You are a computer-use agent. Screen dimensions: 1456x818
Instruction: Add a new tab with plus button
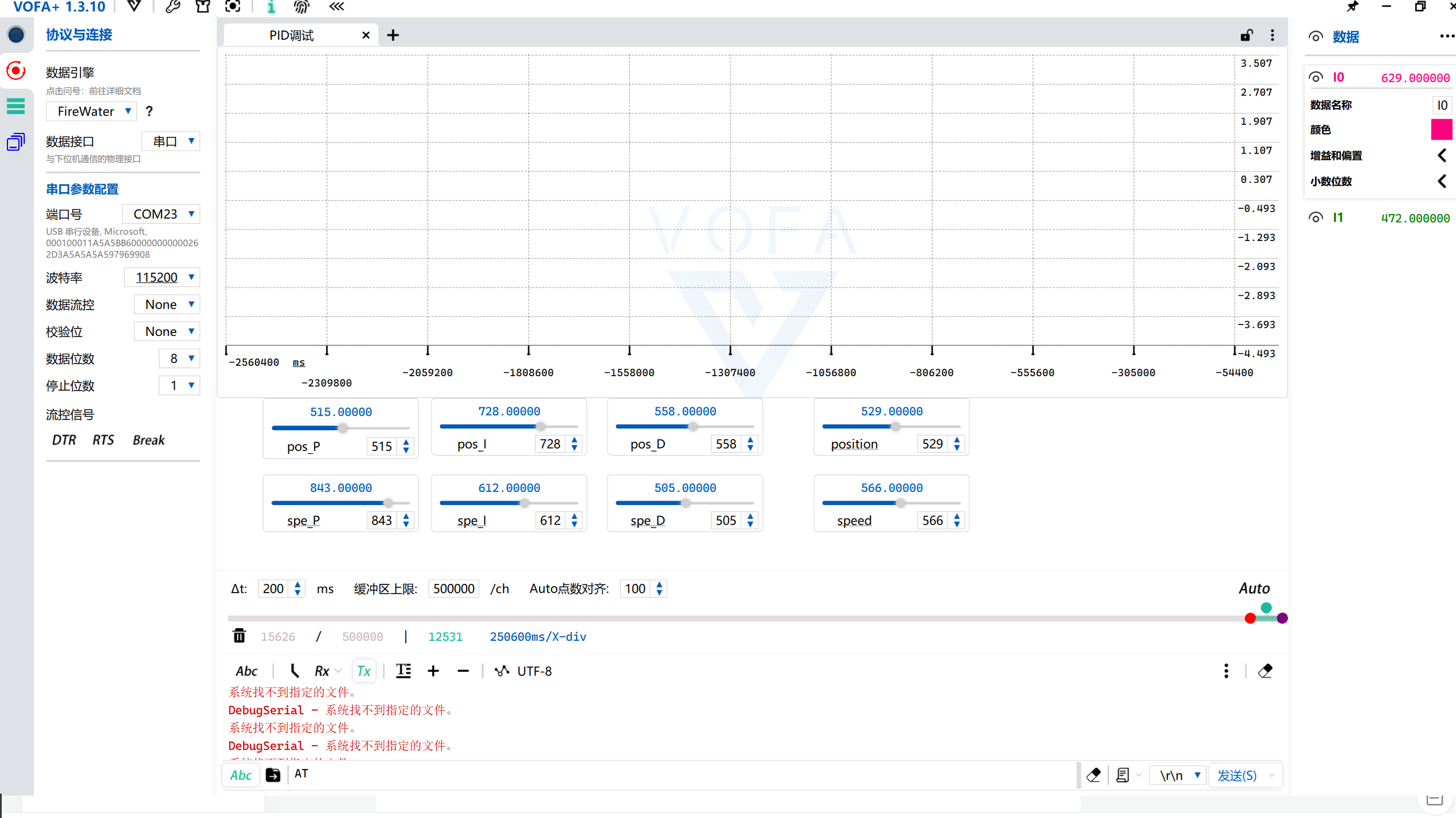pyautogui.click(x=393, y=36)
